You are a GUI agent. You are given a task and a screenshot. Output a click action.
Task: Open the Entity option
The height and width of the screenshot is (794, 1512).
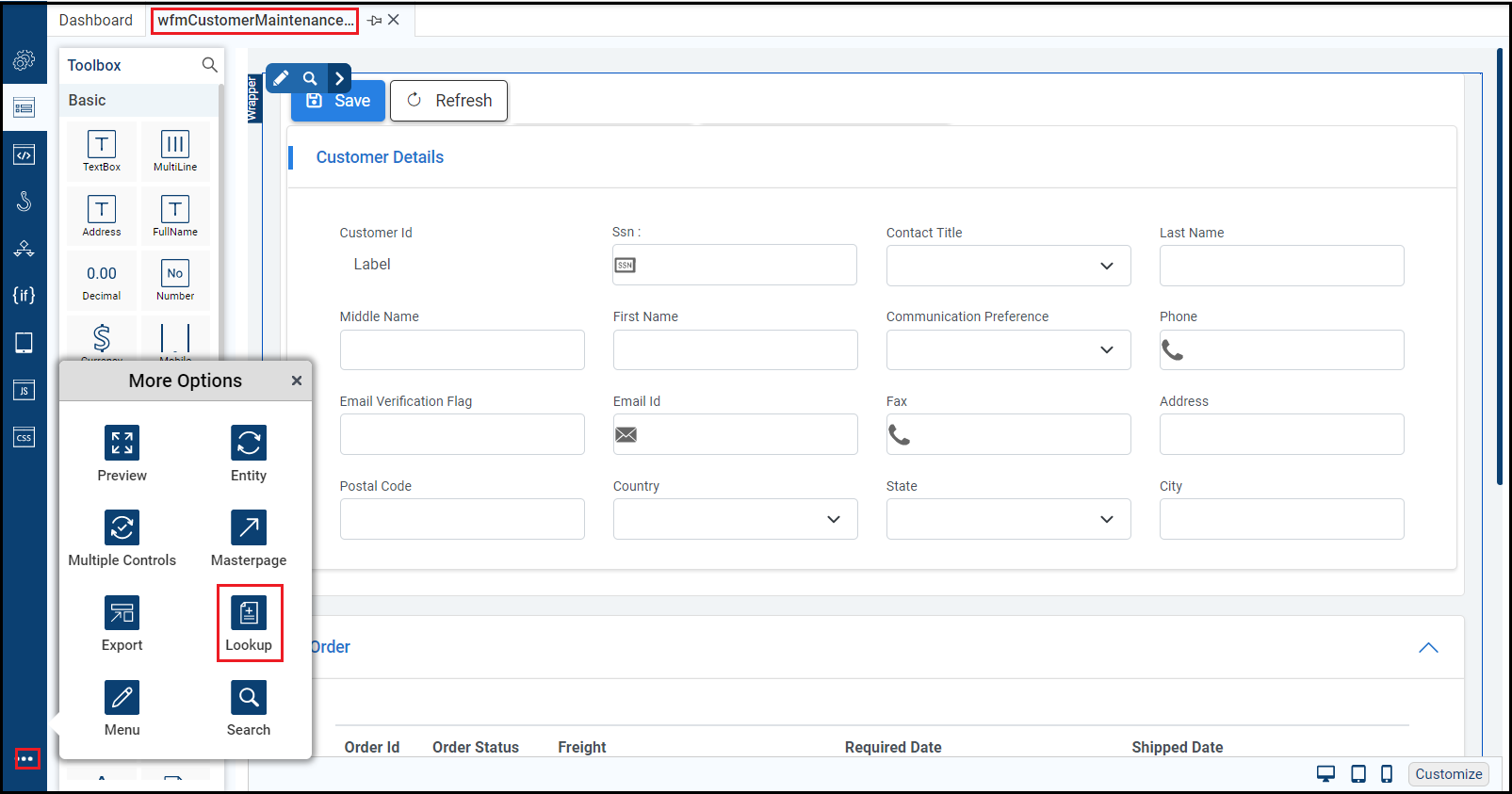pos(249,444)
